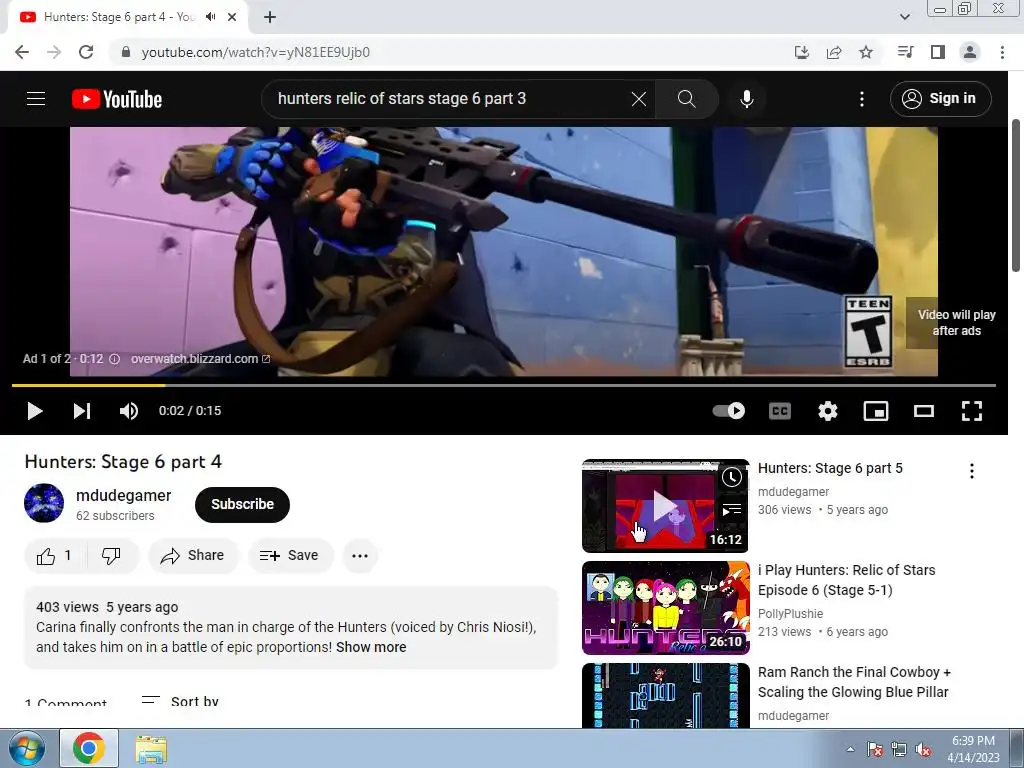
Task: Open Ram Ranch the Final Cowboy video
Action: [854, 682]
